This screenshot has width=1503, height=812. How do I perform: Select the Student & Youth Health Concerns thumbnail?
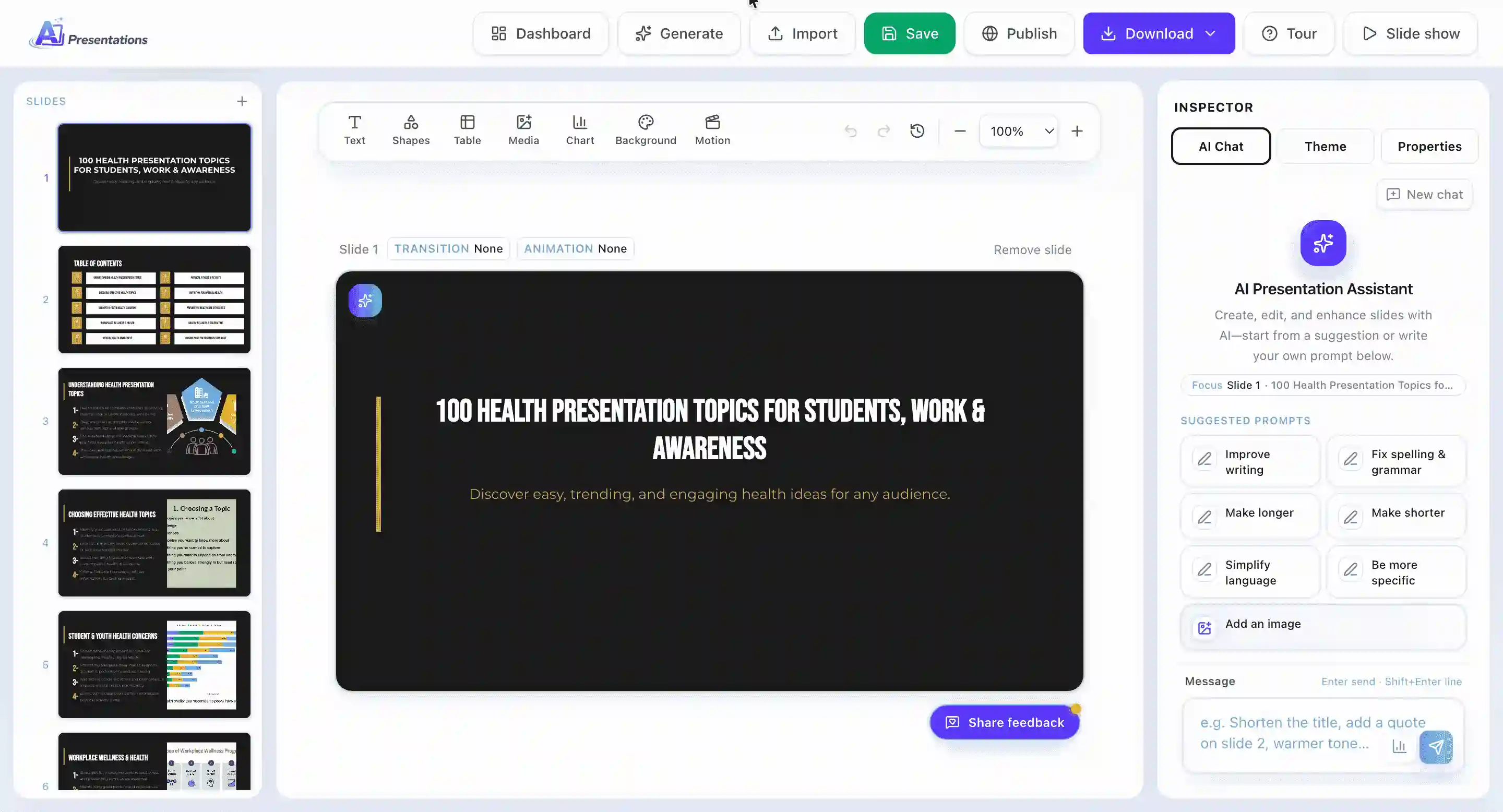[x=154, y=664]
